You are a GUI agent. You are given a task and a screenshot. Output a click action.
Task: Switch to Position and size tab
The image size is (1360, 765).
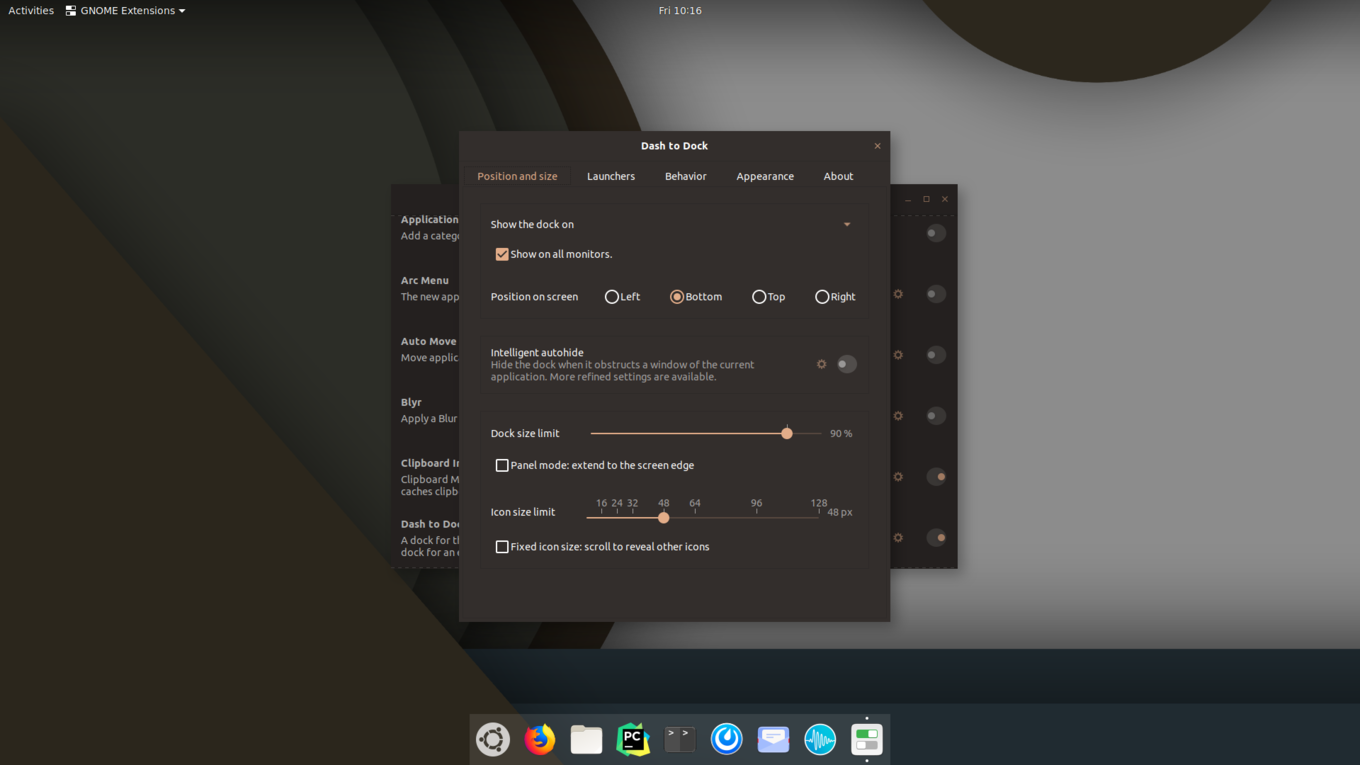coord(517,176)
